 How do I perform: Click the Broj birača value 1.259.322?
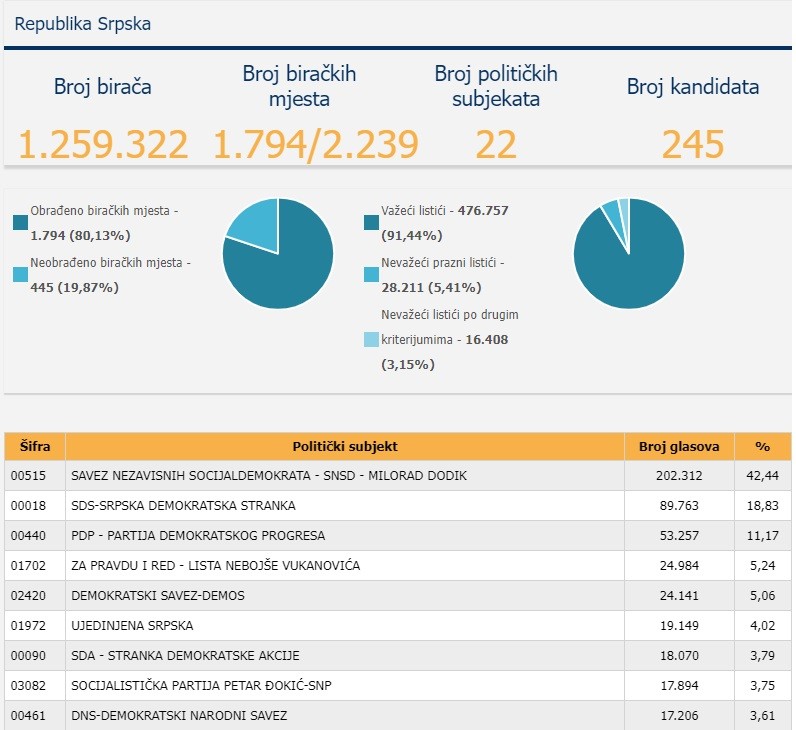tap(103, 145)
